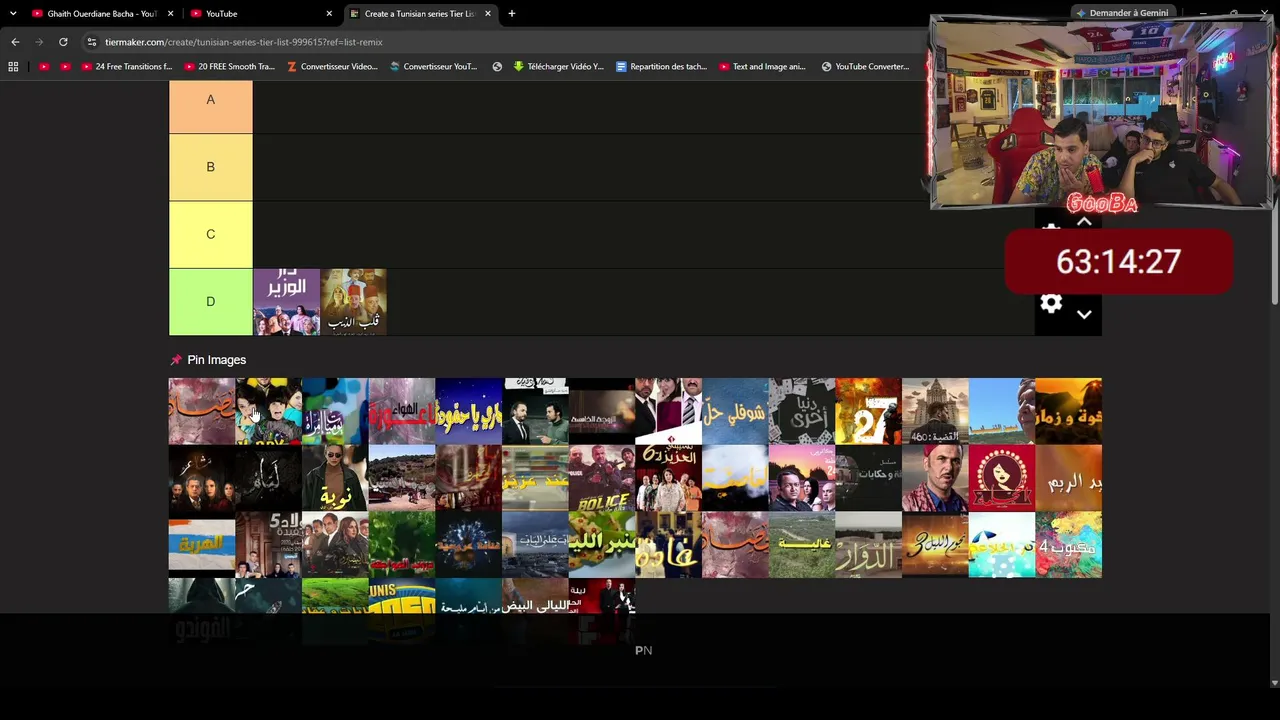Select the light yellow C tier label
This screenshot has height=720, width=1280.
click(210, 234)
